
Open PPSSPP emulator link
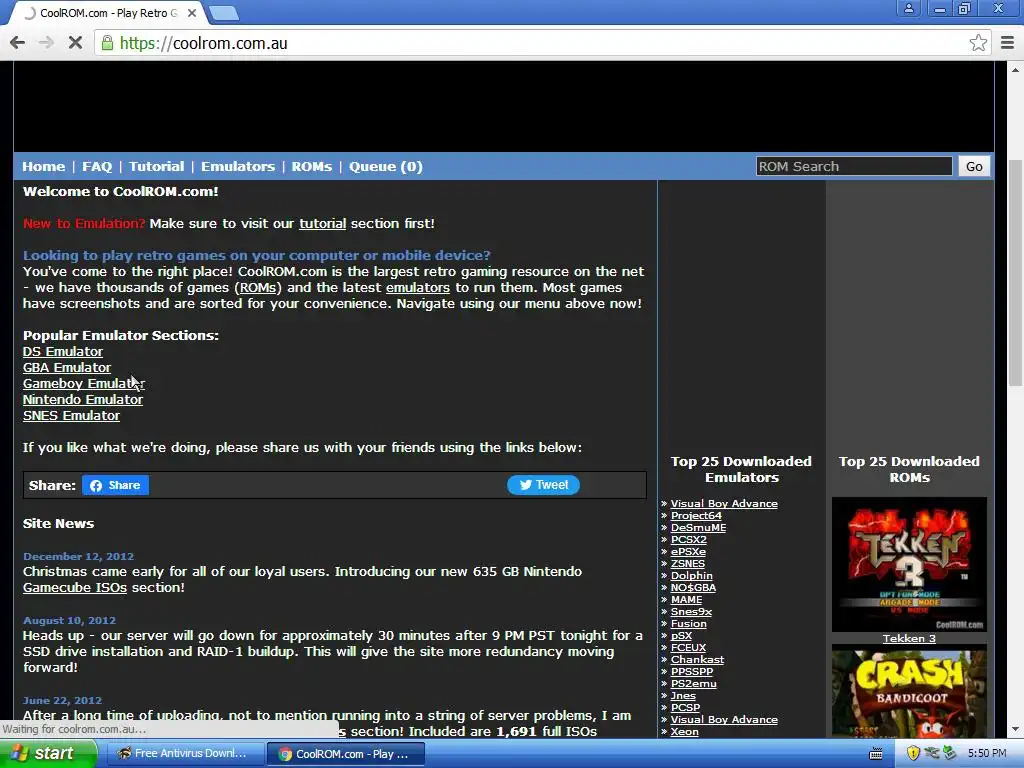[x=692, y=672]
